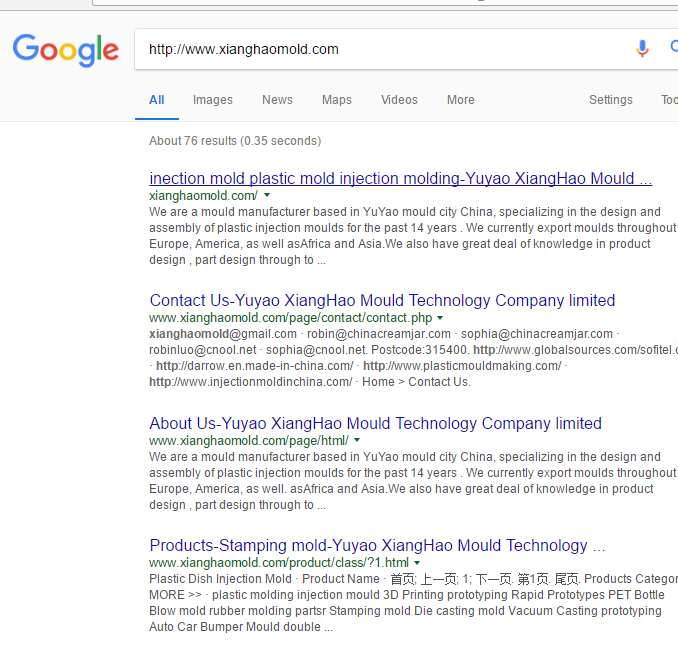This screenshot has width=678, height=645.
Task: Expand the More search menu
Action: 461,100
